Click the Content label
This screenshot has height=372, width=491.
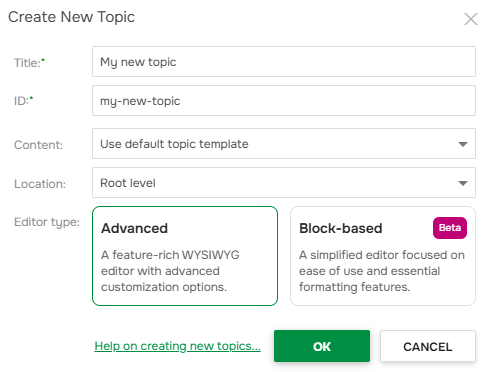[x=38, y=145]
